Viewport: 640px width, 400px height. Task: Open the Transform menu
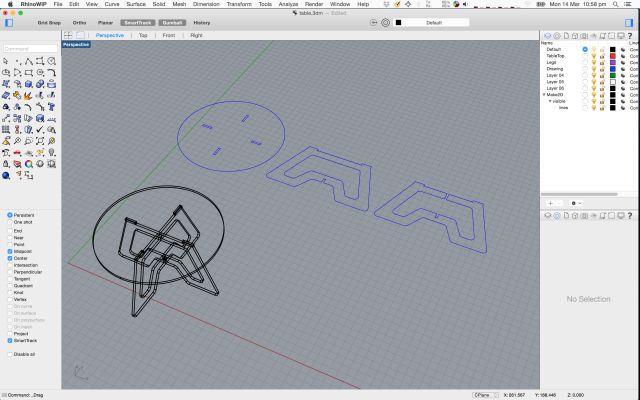click(239, 4)
